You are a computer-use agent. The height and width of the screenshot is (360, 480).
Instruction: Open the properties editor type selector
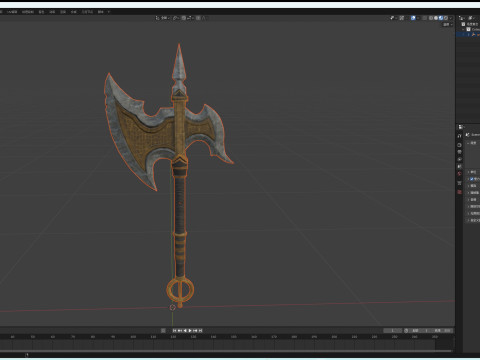(x=461, y=127)
